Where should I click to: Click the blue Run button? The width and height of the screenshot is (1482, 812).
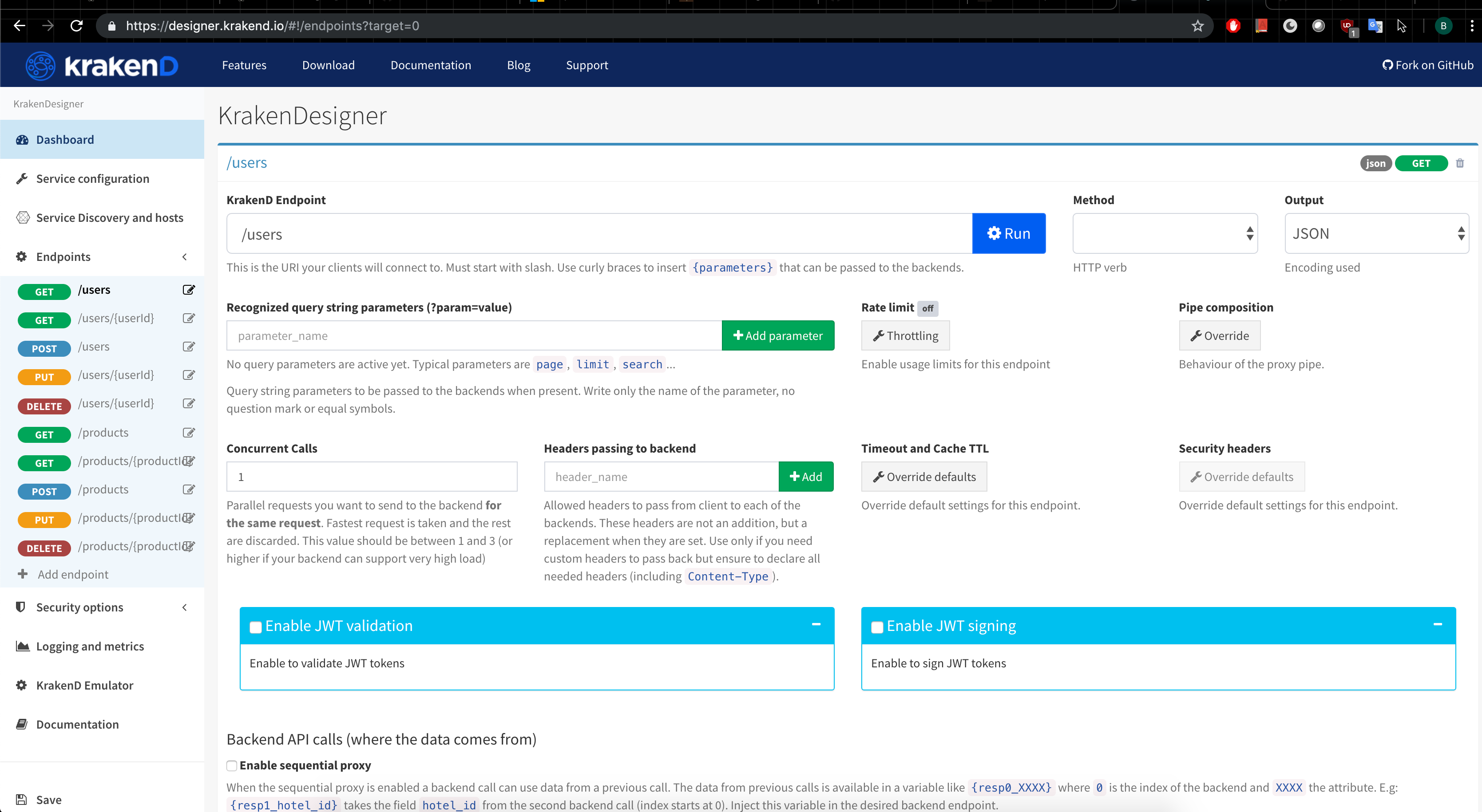point(1009,233)
